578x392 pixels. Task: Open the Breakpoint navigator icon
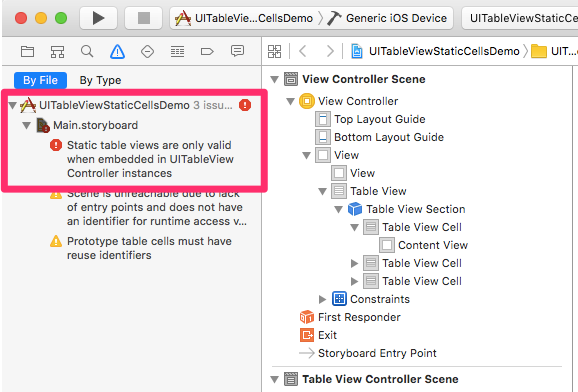[207, 51]
